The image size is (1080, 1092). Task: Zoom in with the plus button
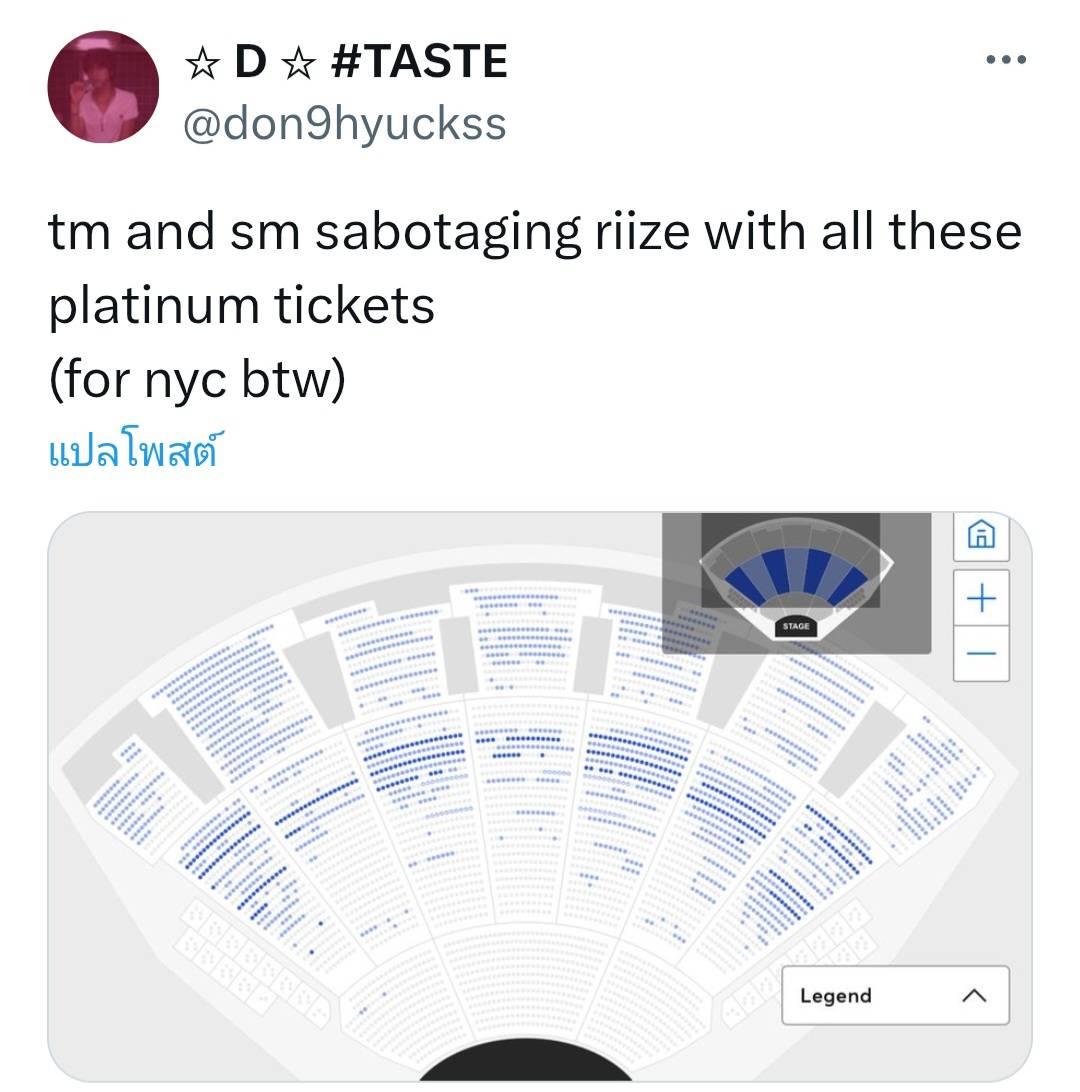click(981, 598)
